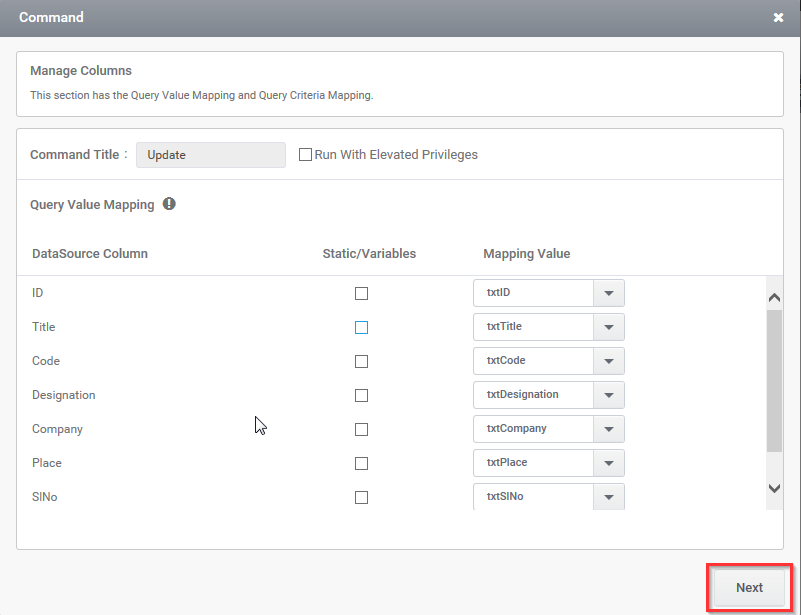
Task: Expand the txtDesignation mapping dropdown
Action: (609, 395)
